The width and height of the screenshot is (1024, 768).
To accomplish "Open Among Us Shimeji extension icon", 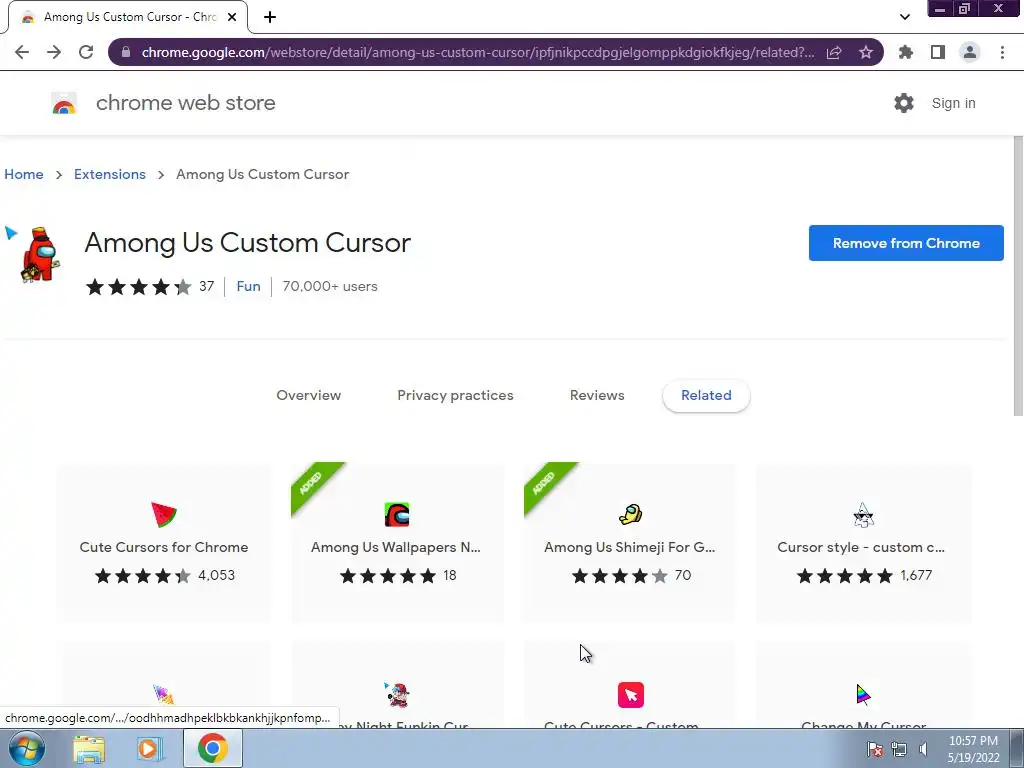I will point(630,515).
